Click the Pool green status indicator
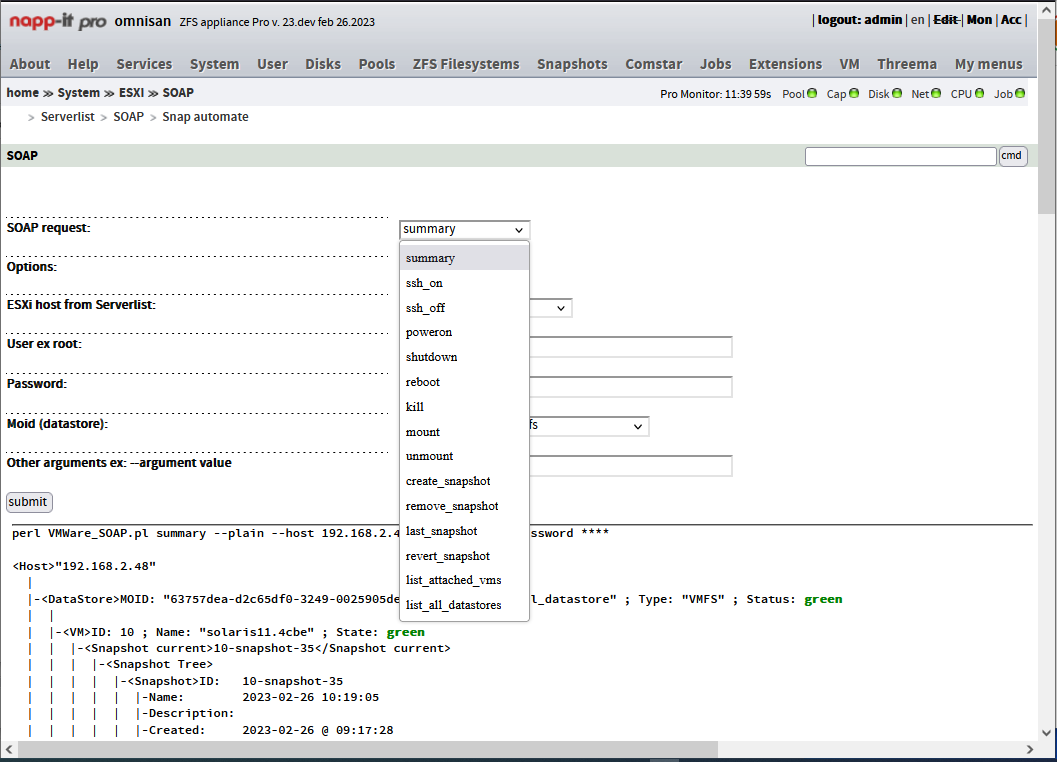 pos(812,94)
